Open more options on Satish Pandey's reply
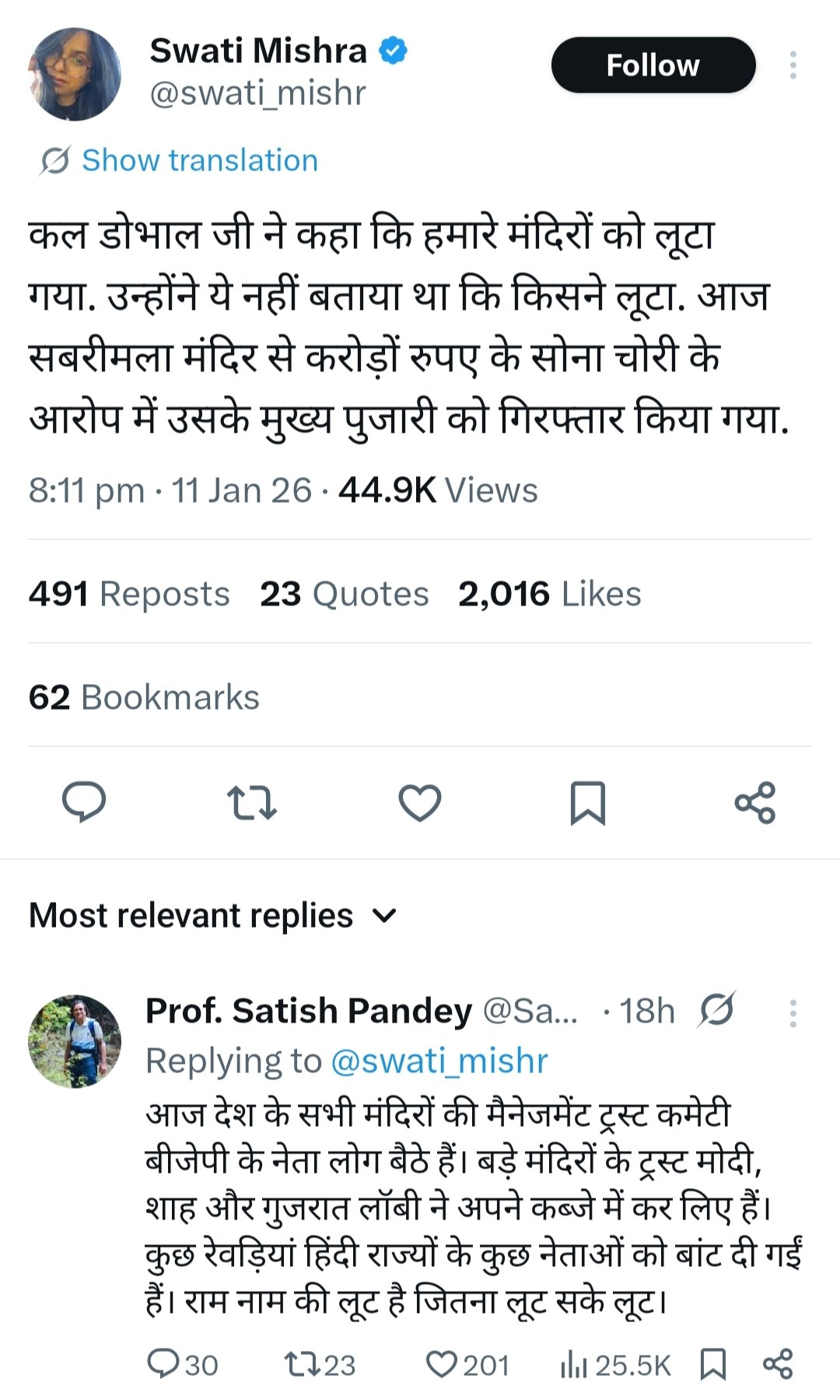This screenshot has height=1400, width=840. [793, 1012]
